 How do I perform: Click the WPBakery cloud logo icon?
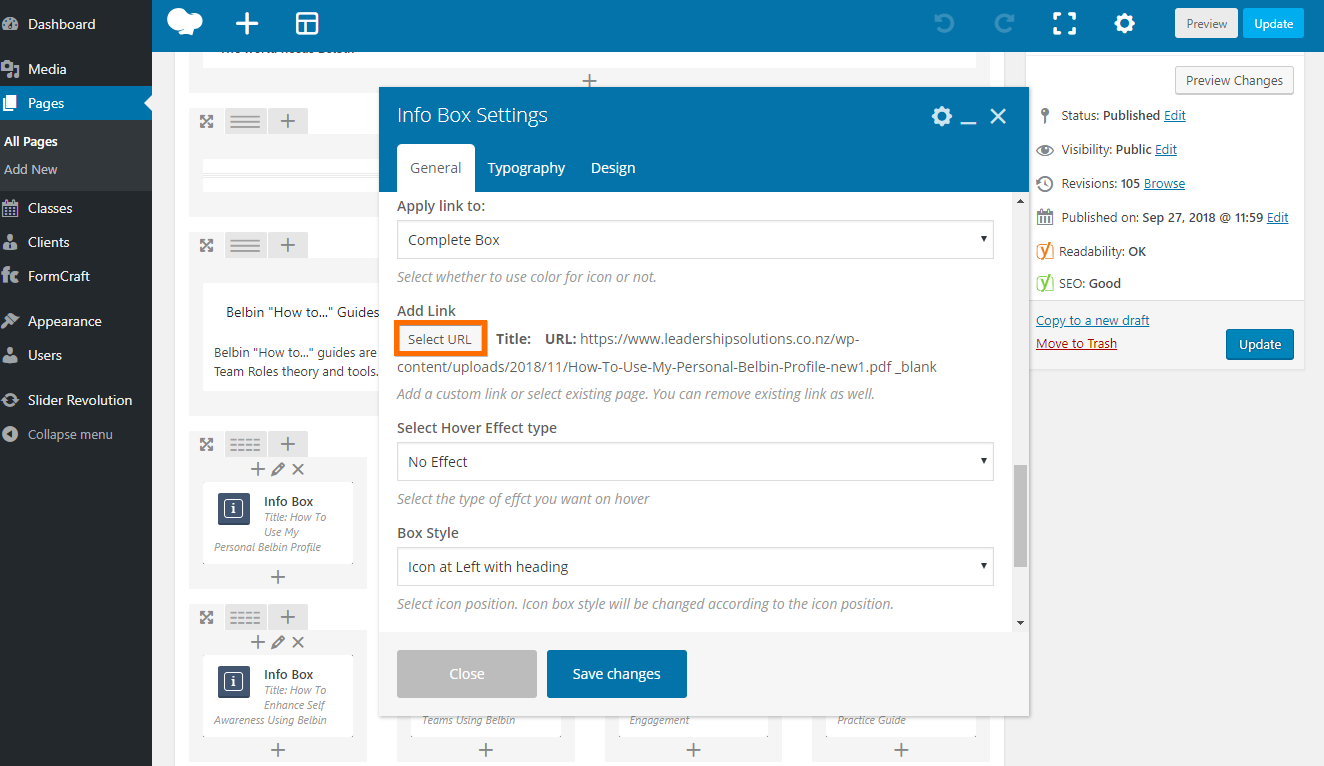[185, 22]
